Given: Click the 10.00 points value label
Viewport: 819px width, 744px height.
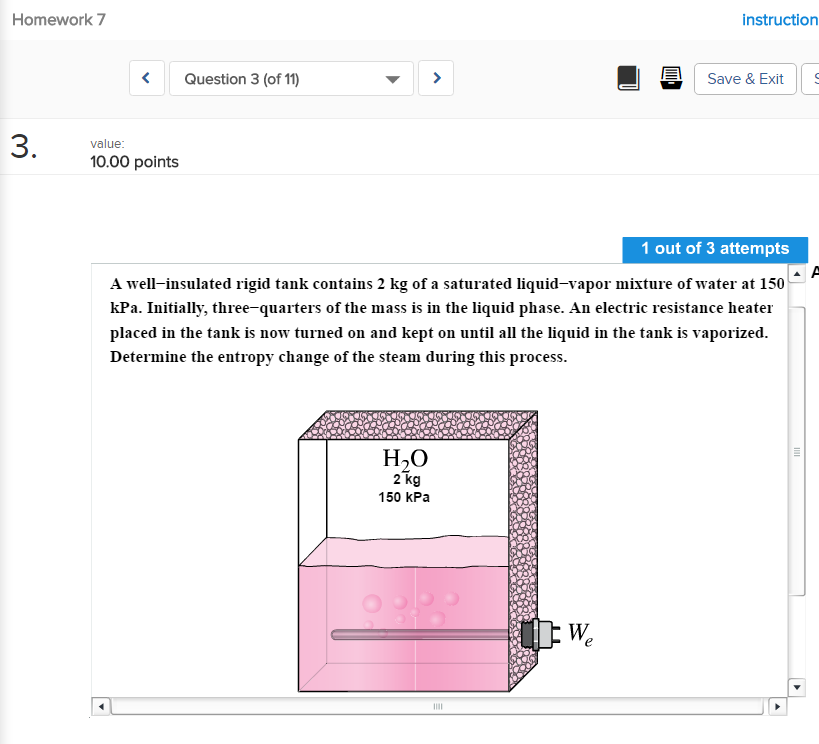Looking at the screenshot, I should 134,161.
